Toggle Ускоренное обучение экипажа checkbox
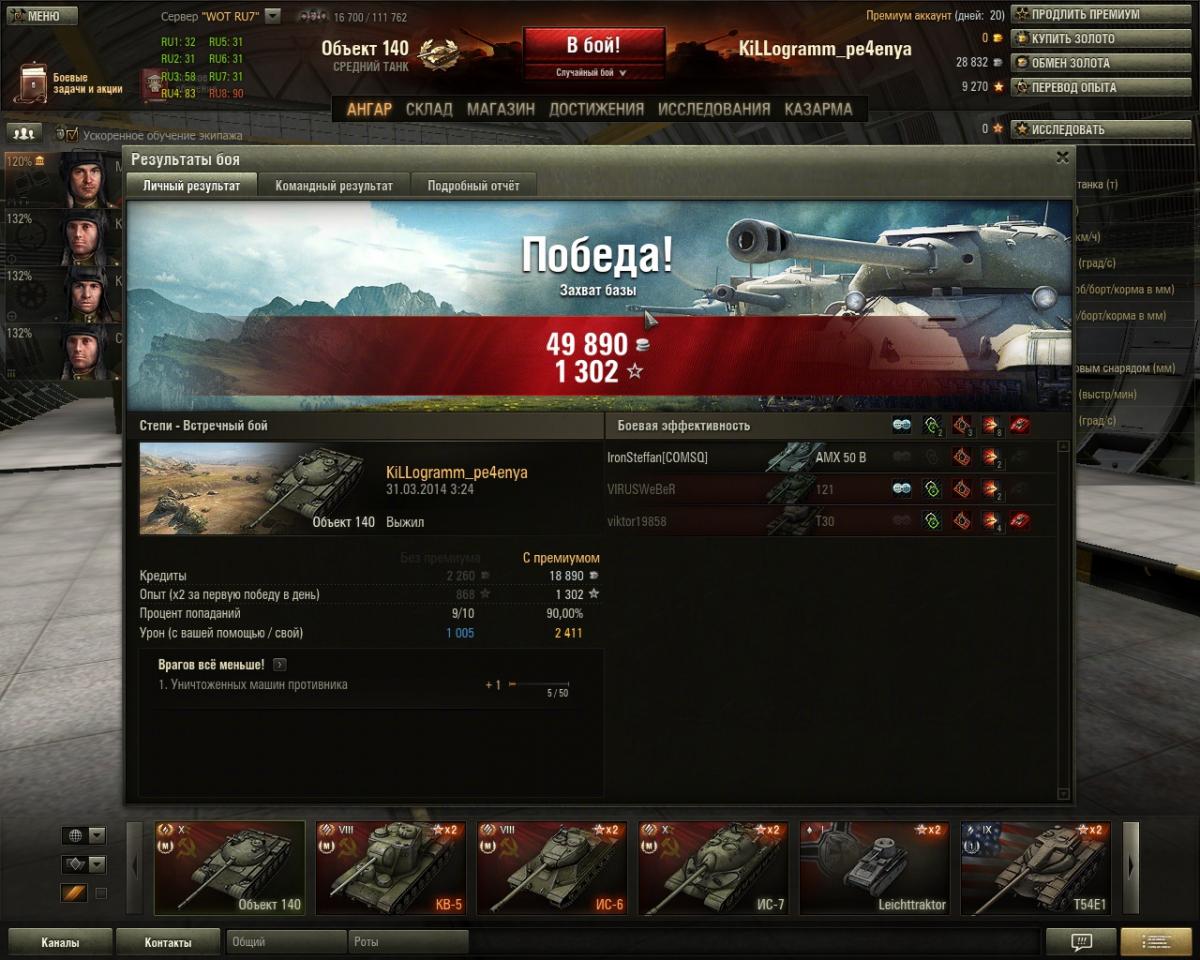1200x960 pixels. 71,134
